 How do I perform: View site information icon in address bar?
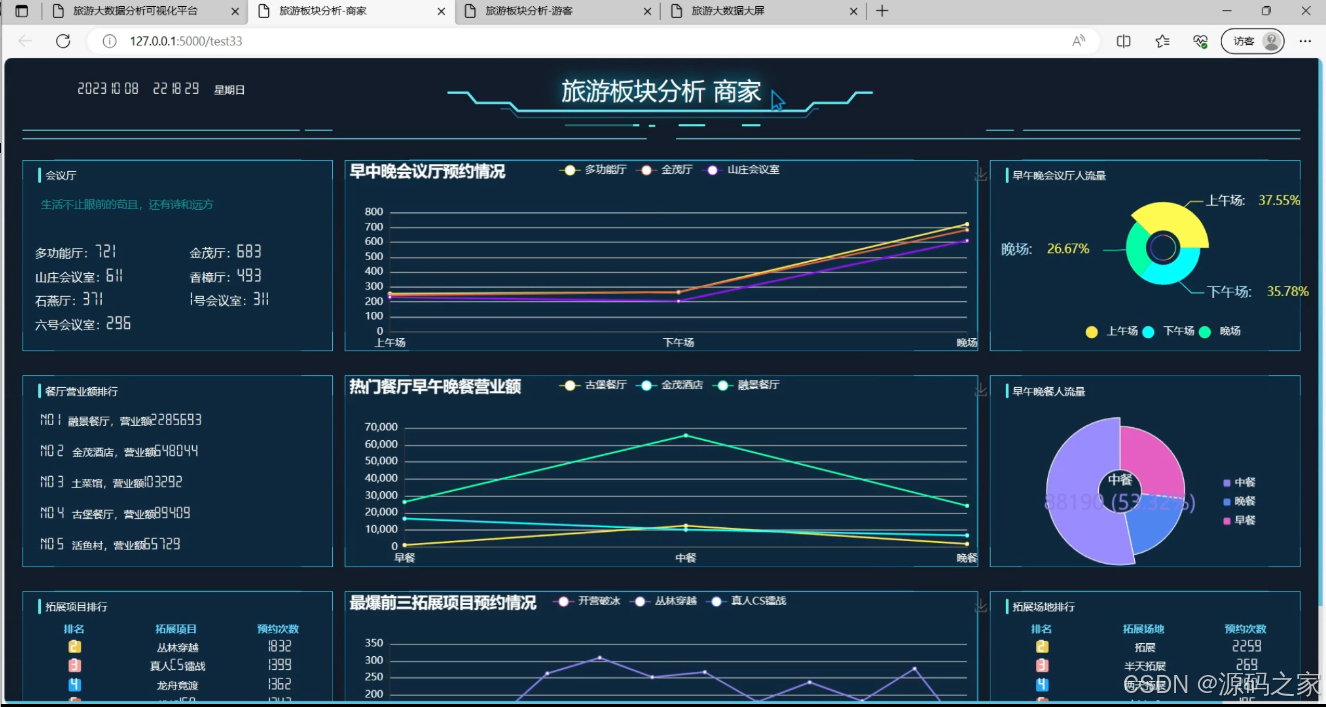click(x=109, y=41)
